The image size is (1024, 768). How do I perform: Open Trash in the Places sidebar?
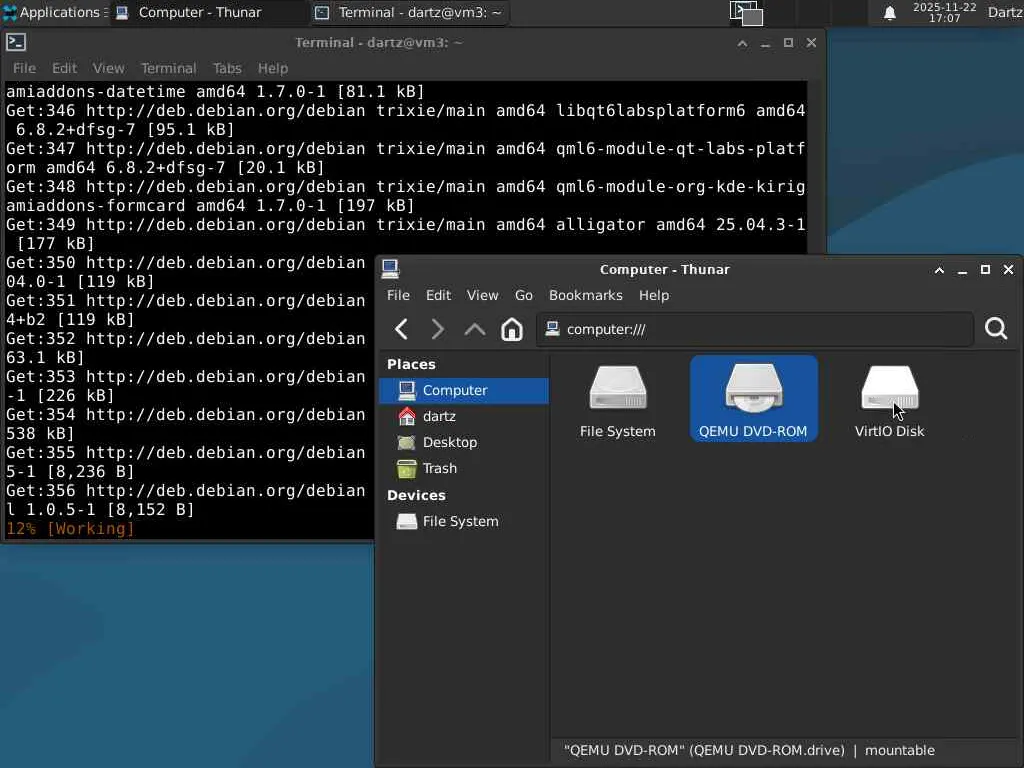[x=464, y=469]
